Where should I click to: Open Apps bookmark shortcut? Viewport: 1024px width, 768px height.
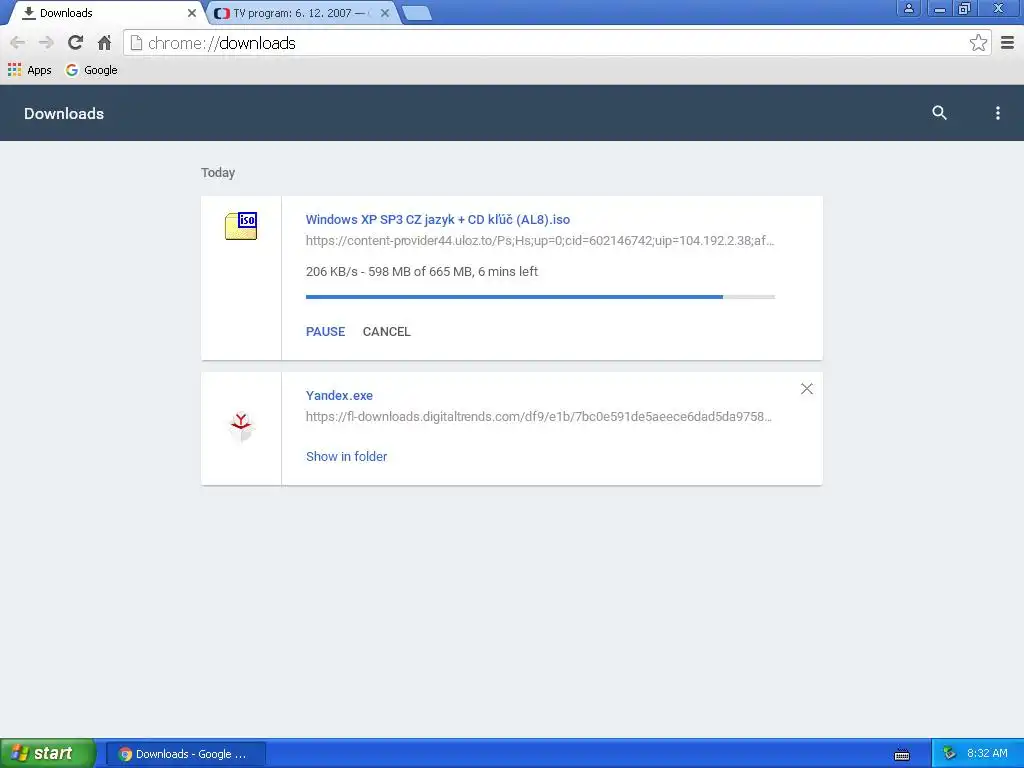(x=29, y=70)
